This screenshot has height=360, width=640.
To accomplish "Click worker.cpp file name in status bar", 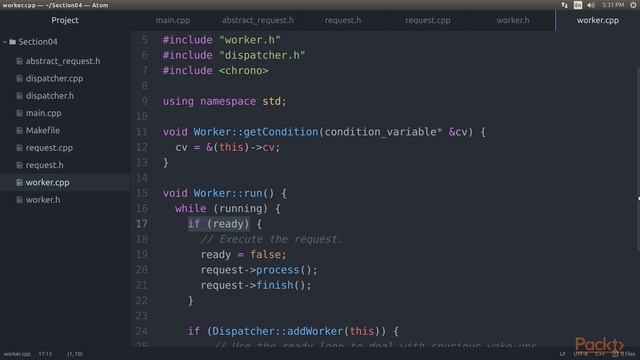I will pyautogui.click(x=17, y=354).
